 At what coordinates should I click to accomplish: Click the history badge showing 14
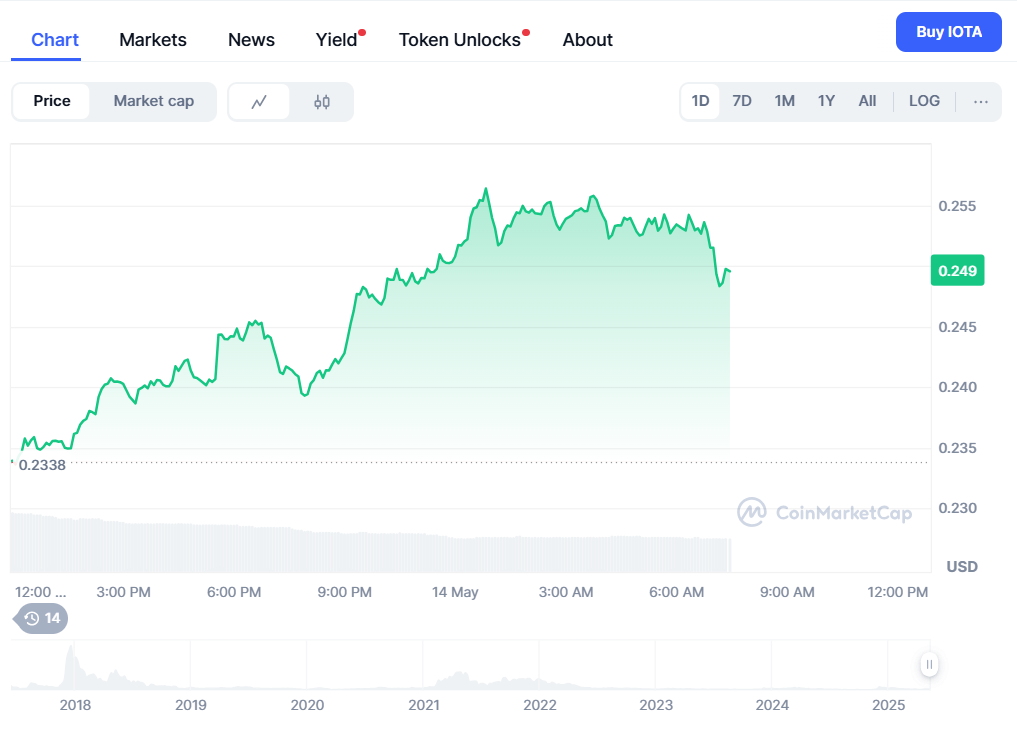pyautogui.click(x=41, y=619)
